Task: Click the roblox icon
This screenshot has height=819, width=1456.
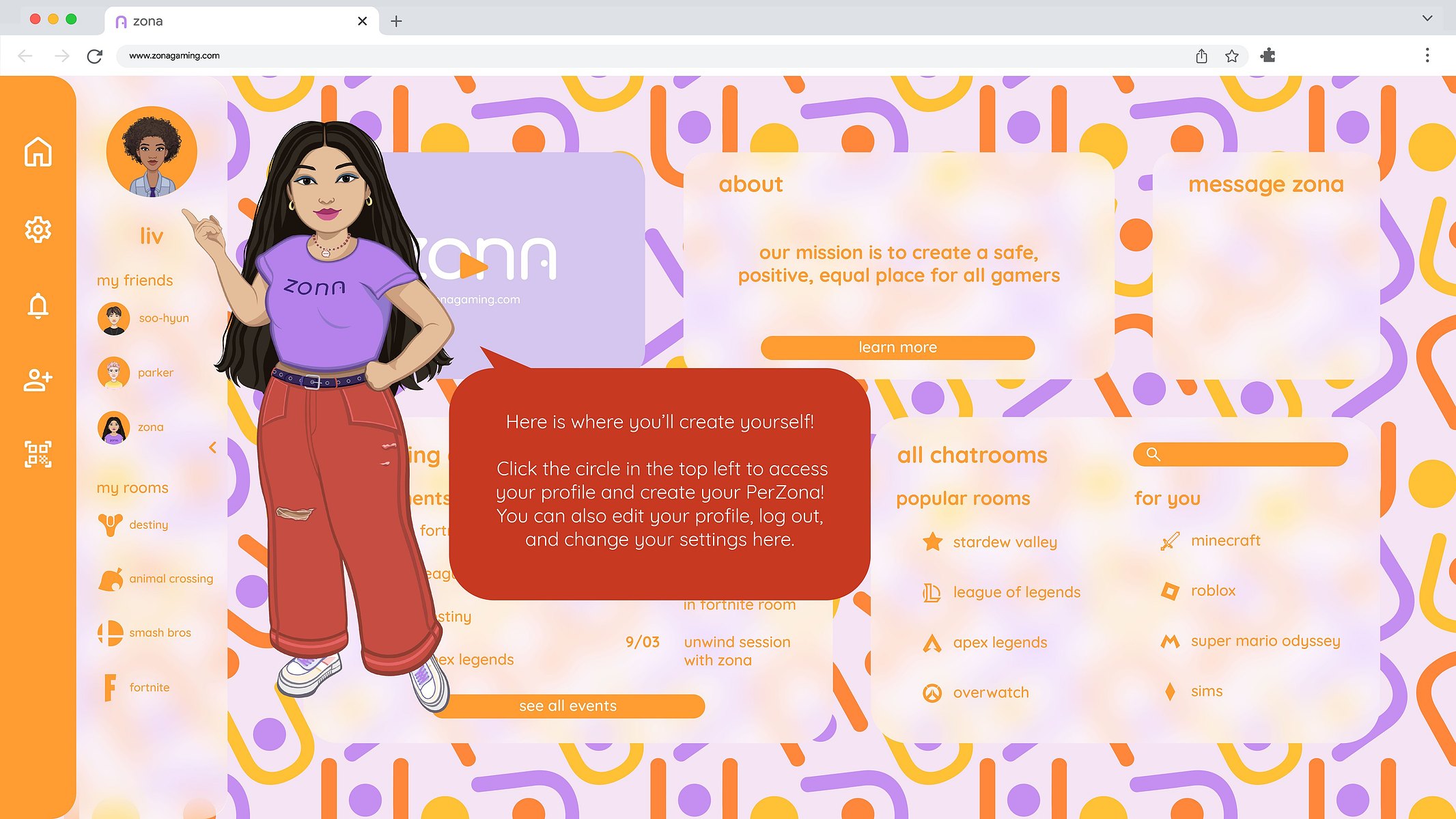Action: pyautogui.click(x=1170, y=591)
